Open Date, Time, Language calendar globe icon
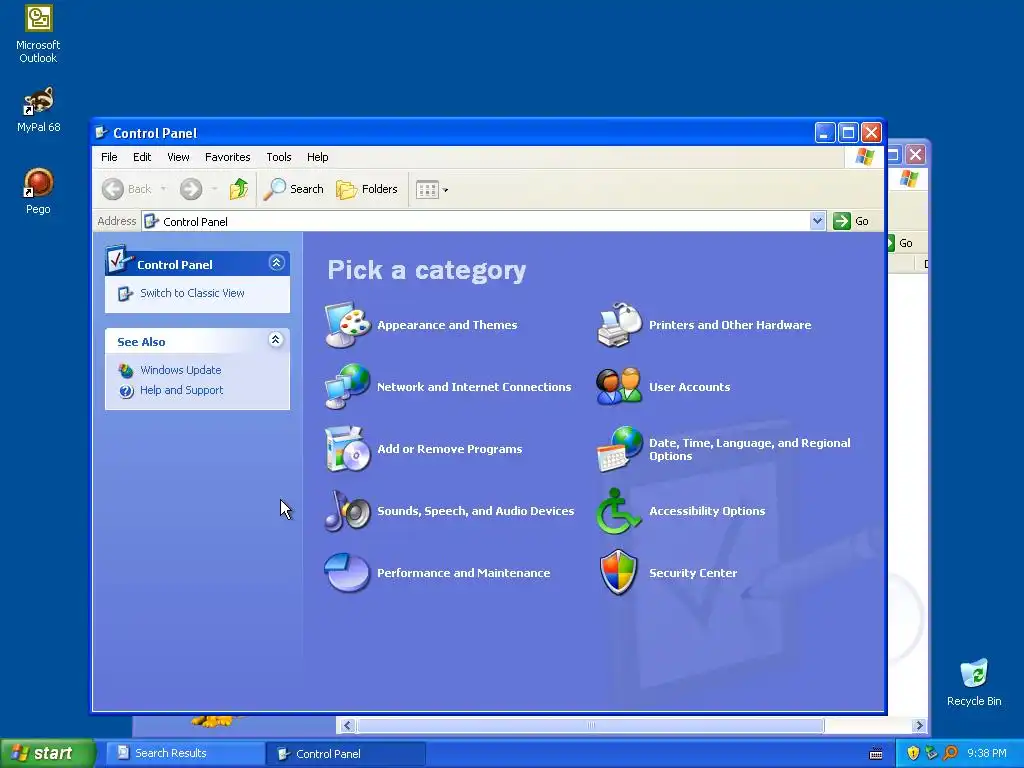1024x768 pixels. (x=620, y=449)
